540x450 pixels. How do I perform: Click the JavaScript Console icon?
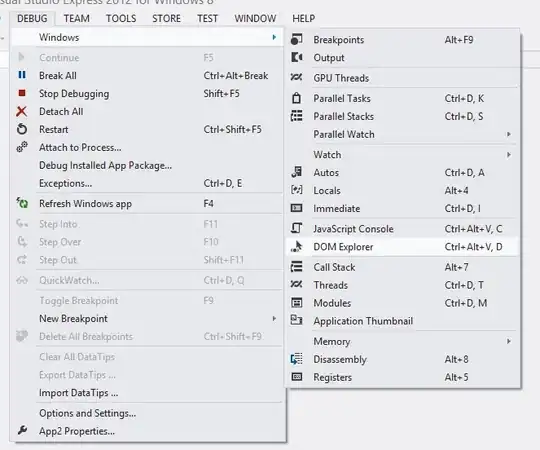(x=297, y=228)
